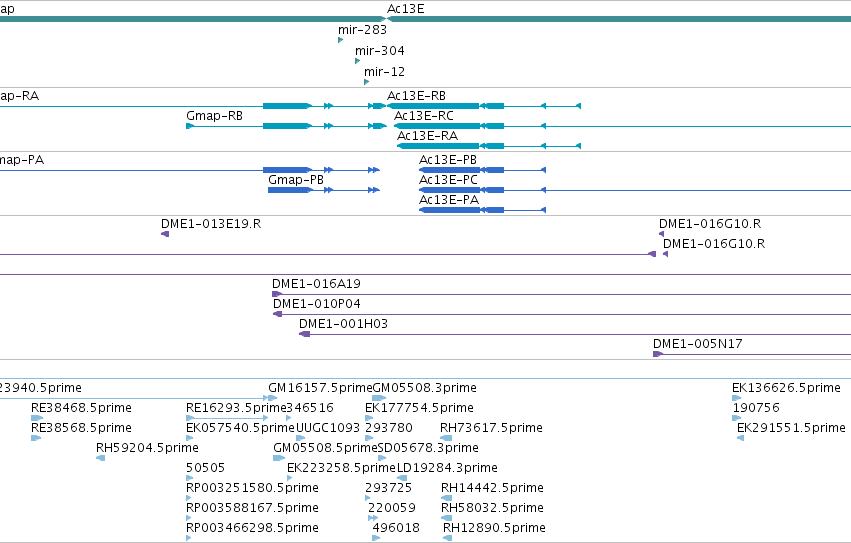Image resolution: width=851 pixels, height=543 pixels.
Task: Select the Ac13E-PB protein label
Action: [x=448, y=160]
